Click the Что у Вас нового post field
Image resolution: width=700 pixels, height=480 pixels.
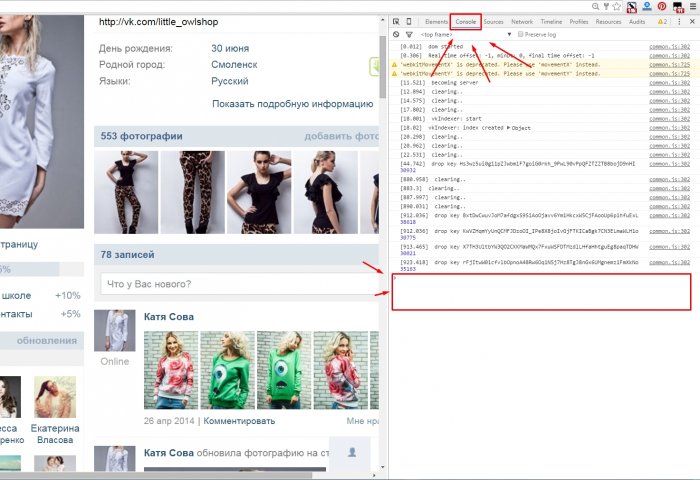point(238,285)
